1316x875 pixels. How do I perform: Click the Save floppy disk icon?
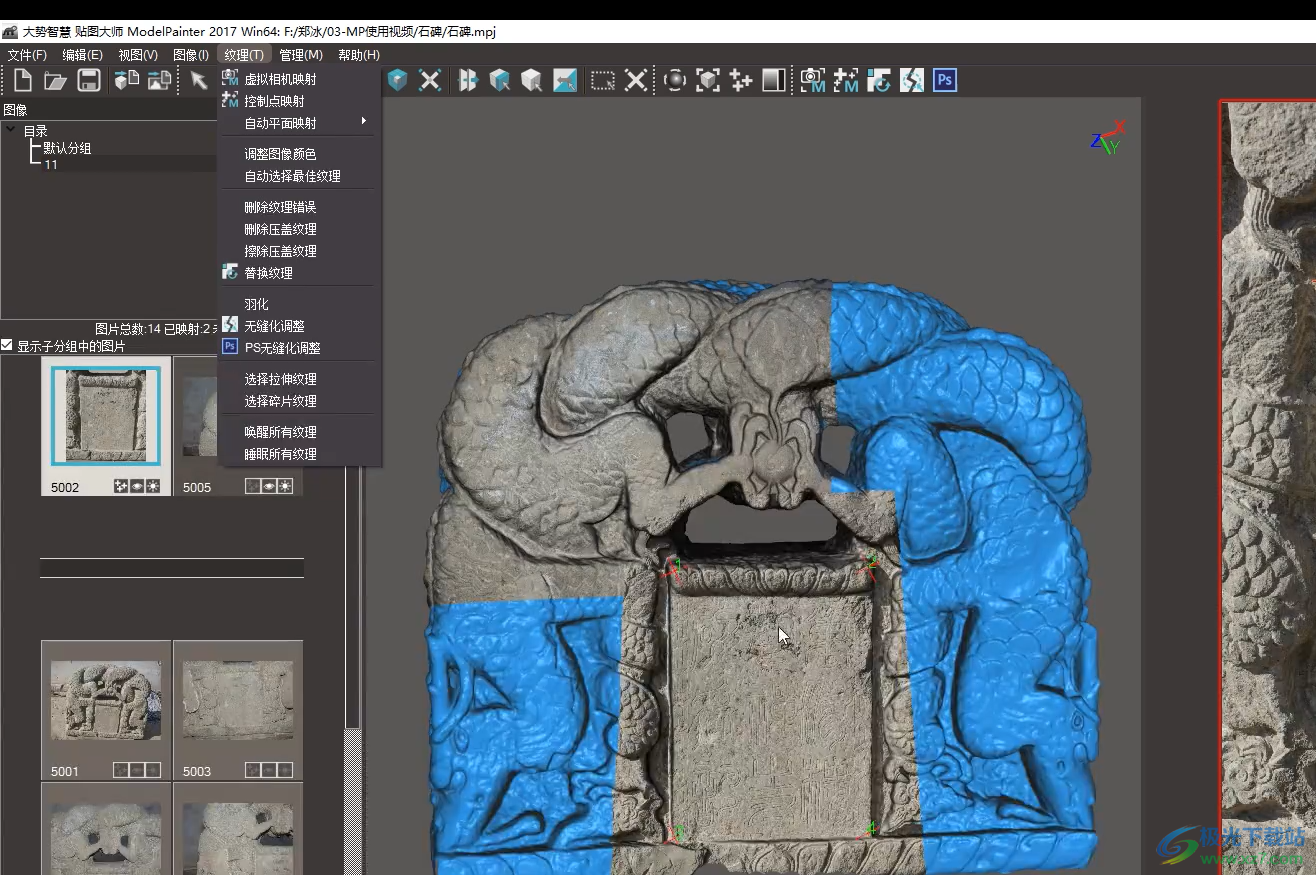89,81
